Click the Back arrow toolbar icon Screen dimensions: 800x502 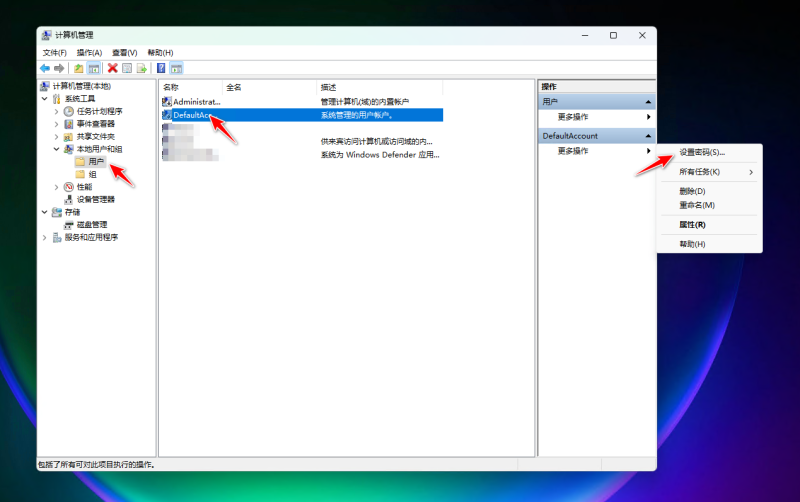pos(45,68)
